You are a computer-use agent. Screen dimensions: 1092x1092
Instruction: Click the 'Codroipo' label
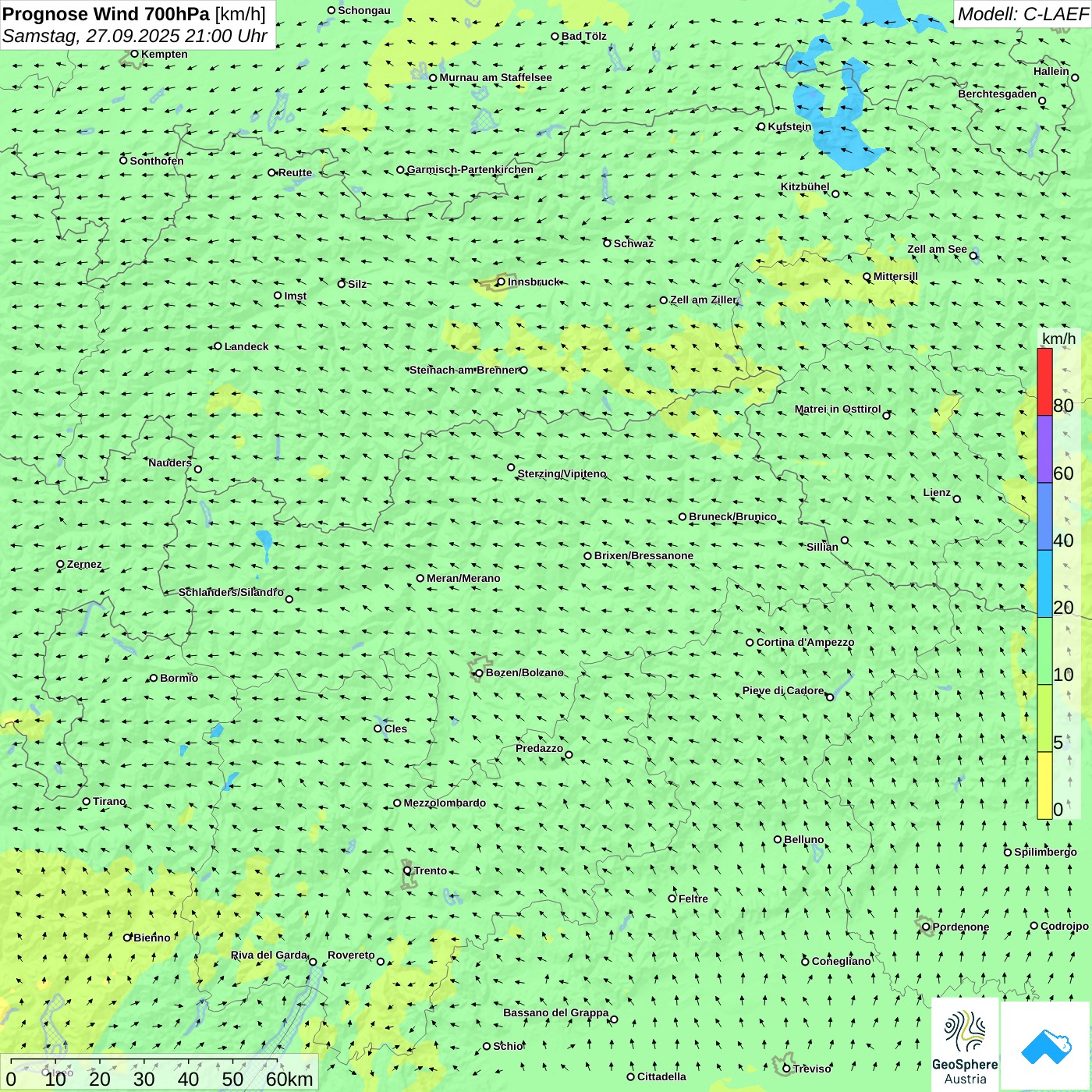1065,926
